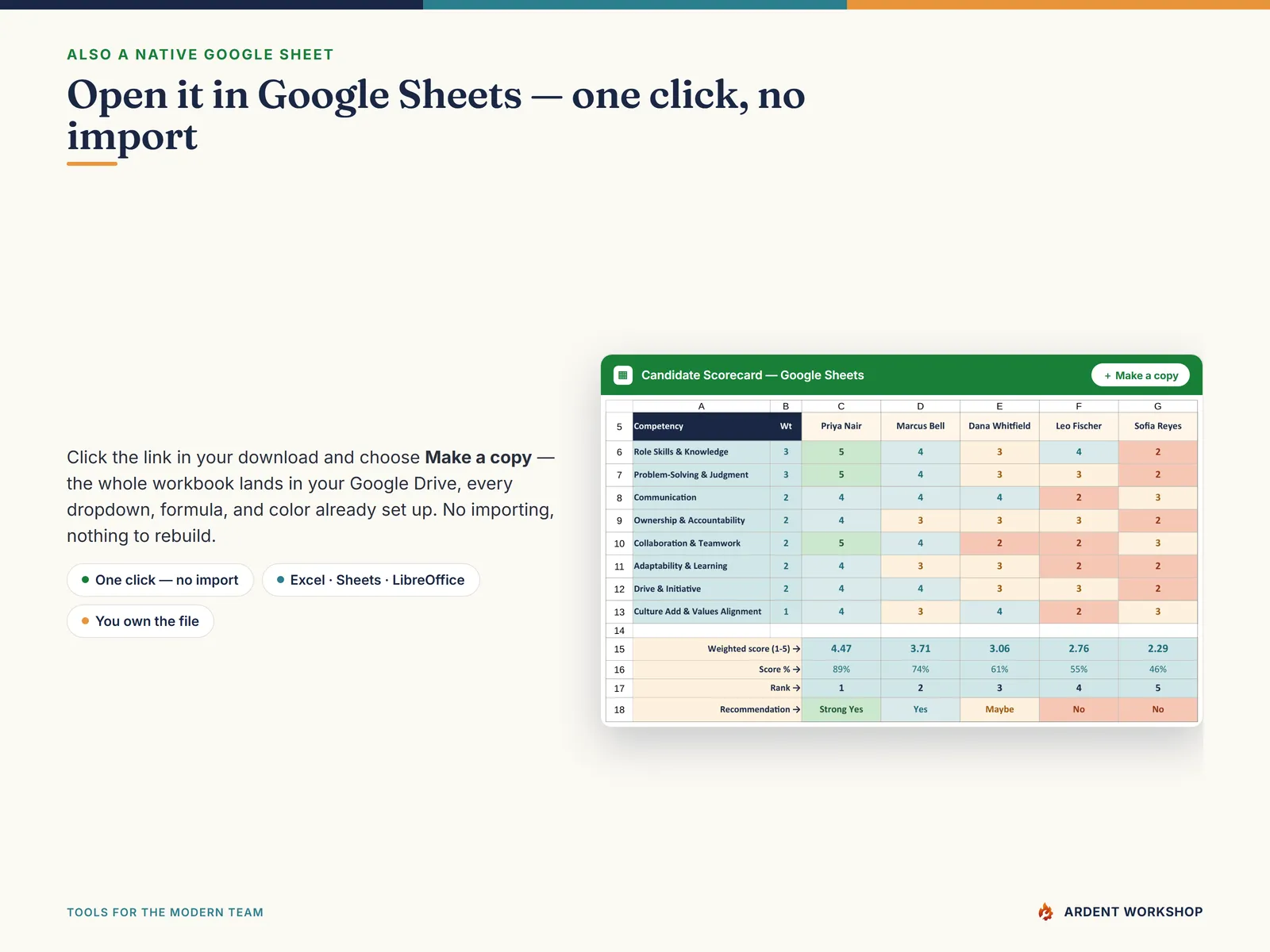Image resolution: width=1270 pixels, height=952 pixels.
Task: Click the weighted score 3.71 cell
Action: 921,649
